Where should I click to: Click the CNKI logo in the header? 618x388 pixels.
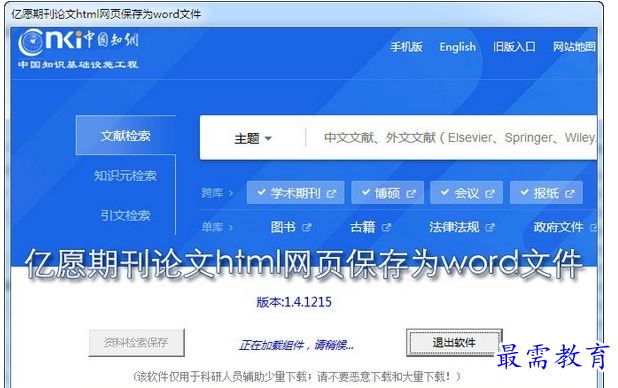coord(78,42)
